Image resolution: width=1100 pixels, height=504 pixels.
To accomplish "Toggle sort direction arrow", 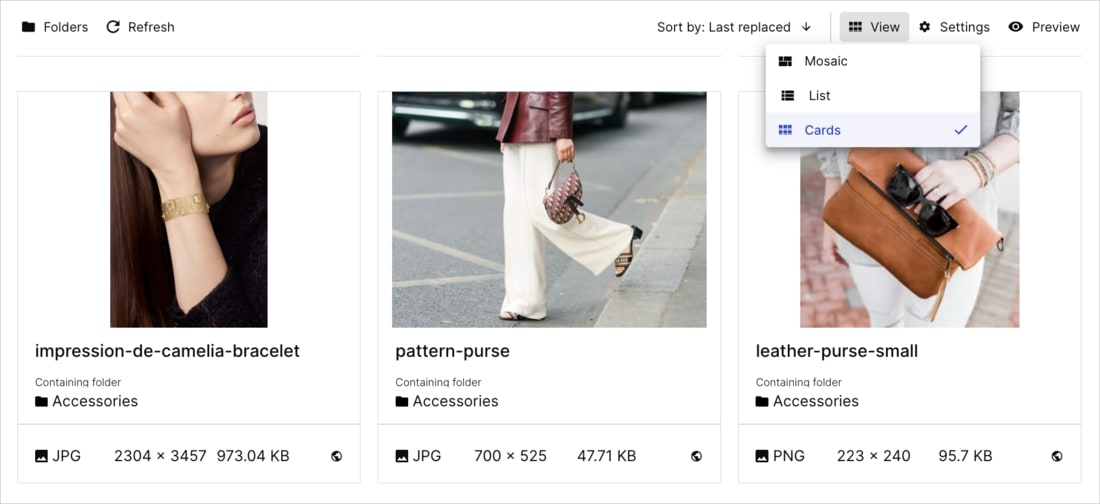I will coord(806,27).
